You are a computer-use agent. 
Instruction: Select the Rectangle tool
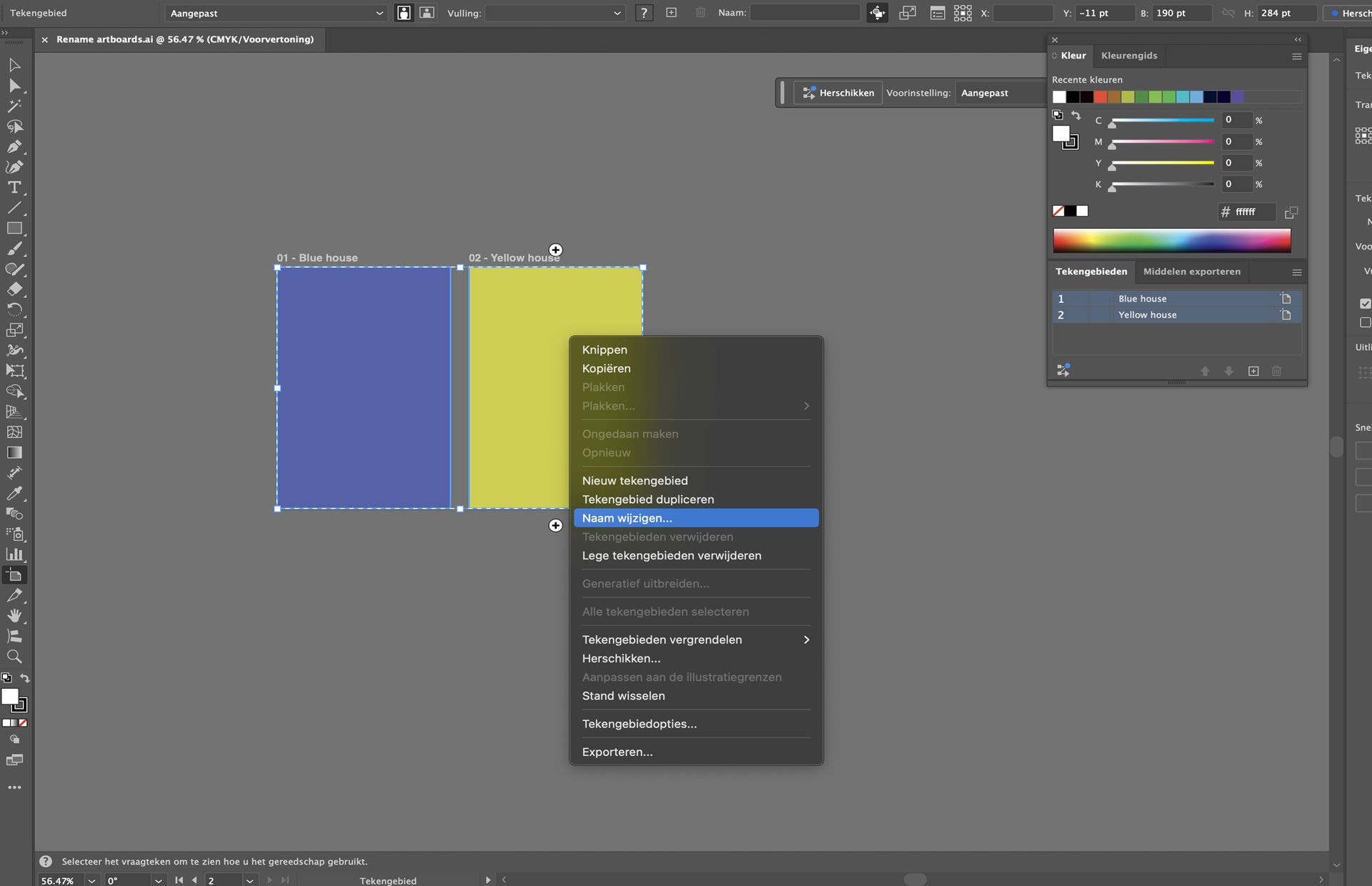[14, 227]
